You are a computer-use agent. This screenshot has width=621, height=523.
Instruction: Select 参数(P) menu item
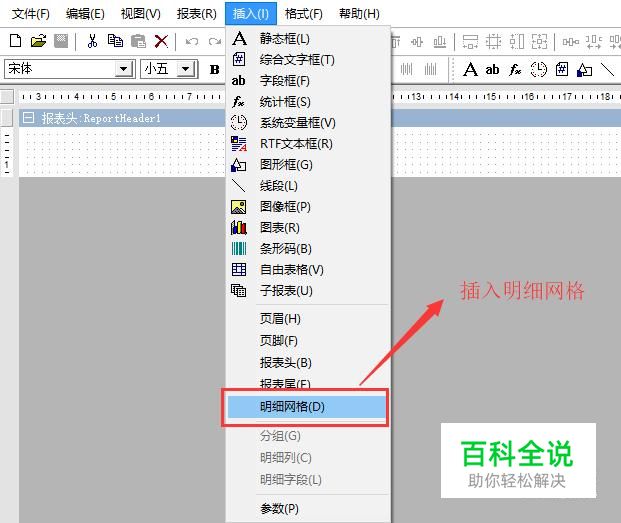click(x=308, y=508)
